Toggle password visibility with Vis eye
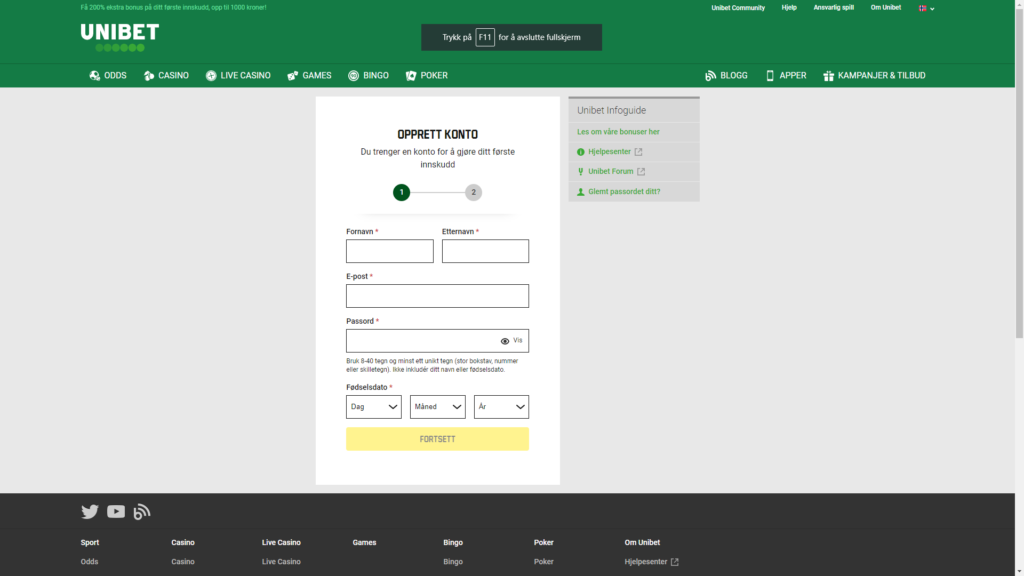This screenshot has width=1024, height=576. 511,341
